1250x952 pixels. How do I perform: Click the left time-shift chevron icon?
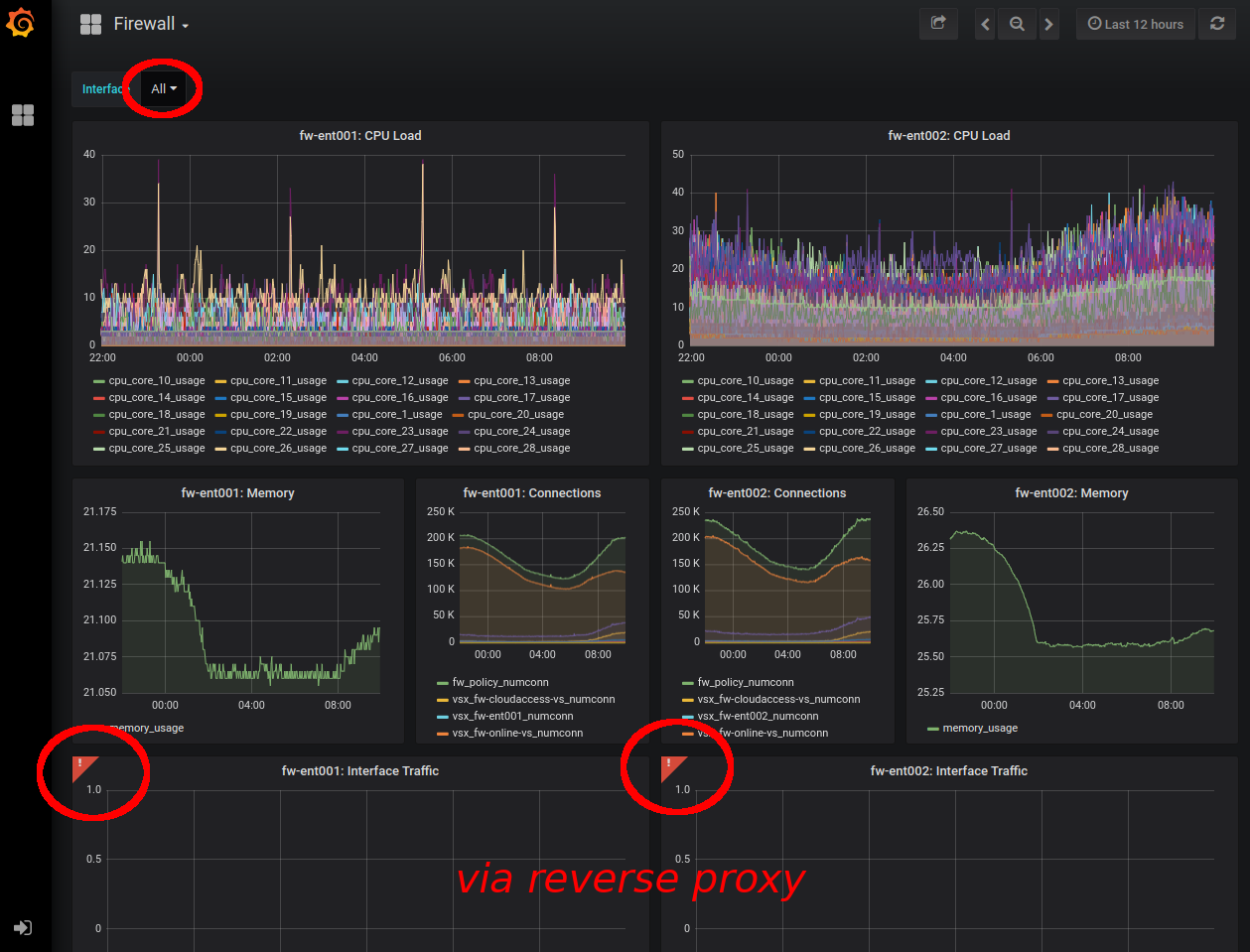coord(984,23)
